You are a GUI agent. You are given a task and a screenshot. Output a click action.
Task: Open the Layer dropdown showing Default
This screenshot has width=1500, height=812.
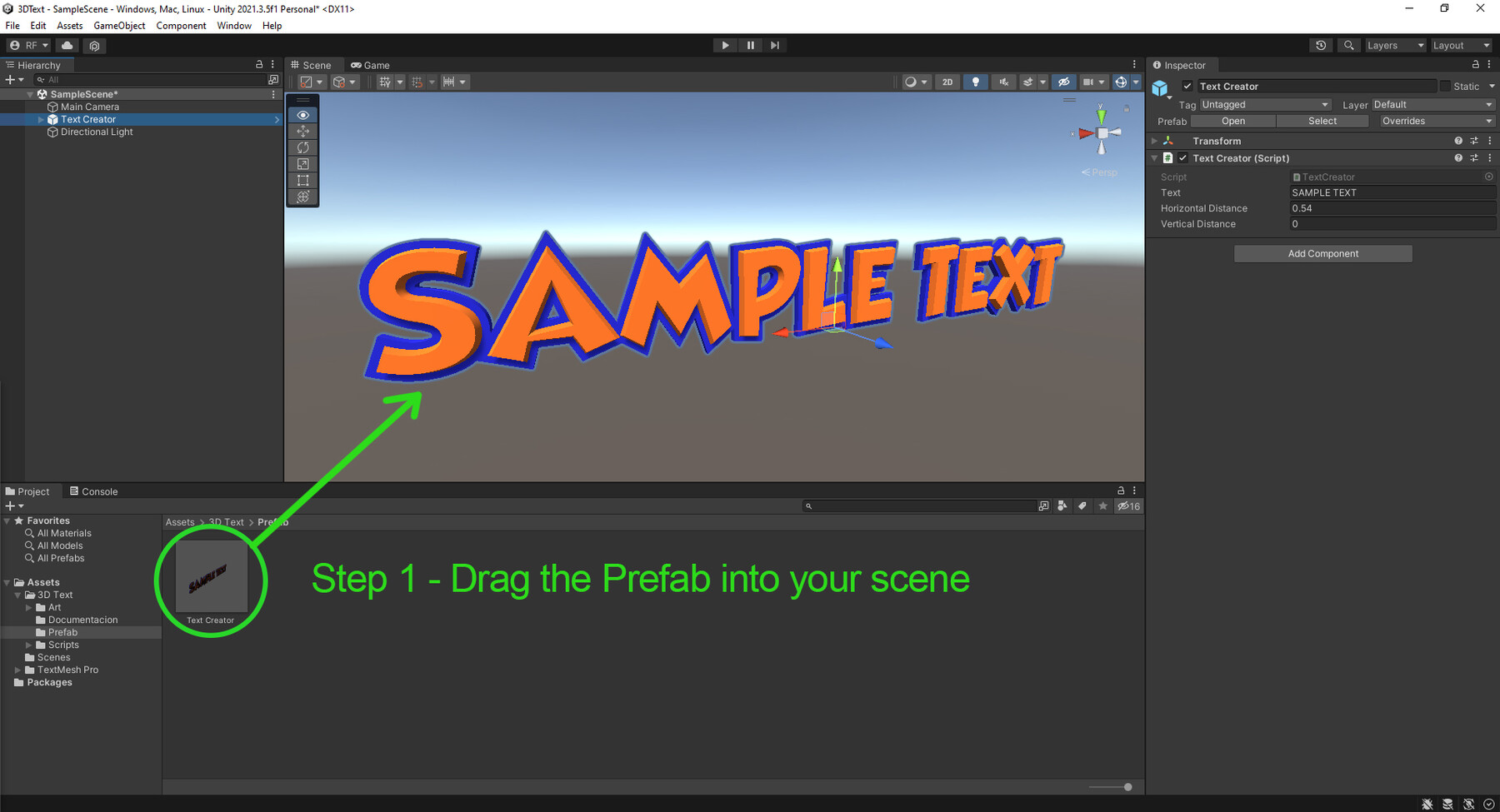[x=1433, y=104]
